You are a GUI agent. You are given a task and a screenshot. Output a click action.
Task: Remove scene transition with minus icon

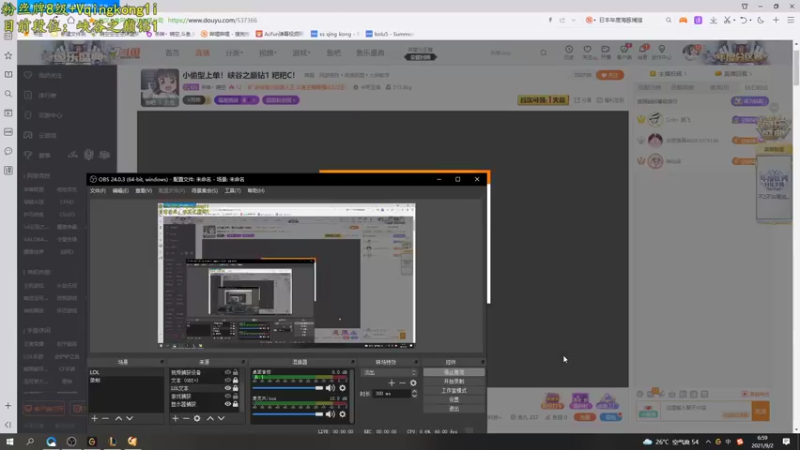[x=402, y=383]
